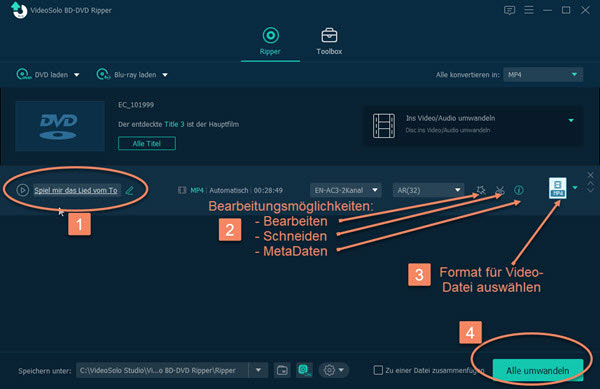The height and width of the screenshot is (389, 600).
Task: Click the DVD laden button
Action: pos(42,75)
